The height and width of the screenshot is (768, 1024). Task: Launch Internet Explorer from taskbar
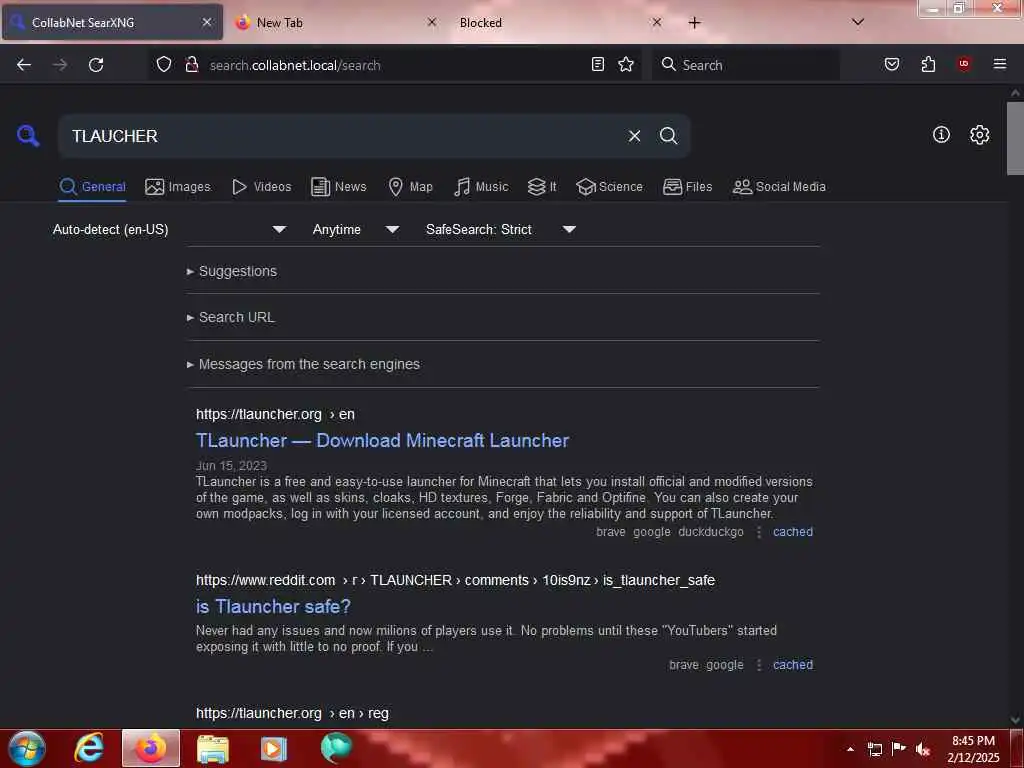(88, 748)
